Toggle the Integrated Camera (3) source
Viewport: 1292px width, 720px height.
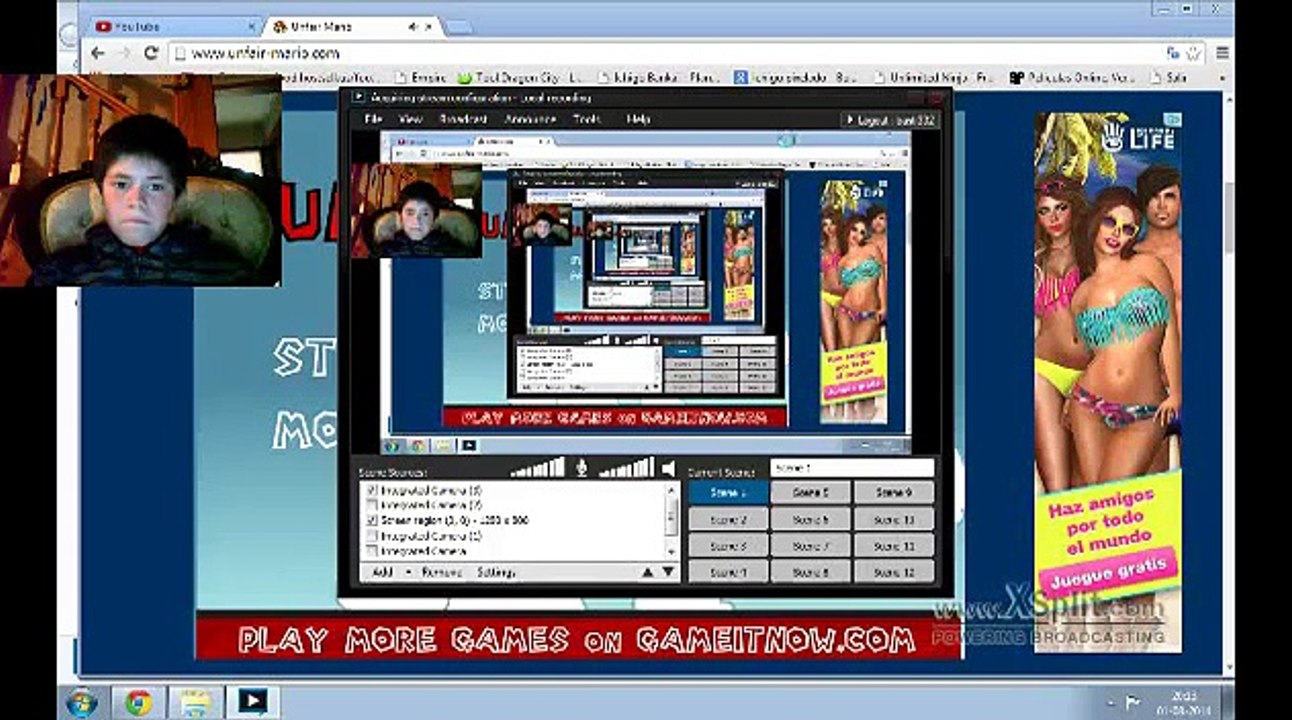point(372,491)
